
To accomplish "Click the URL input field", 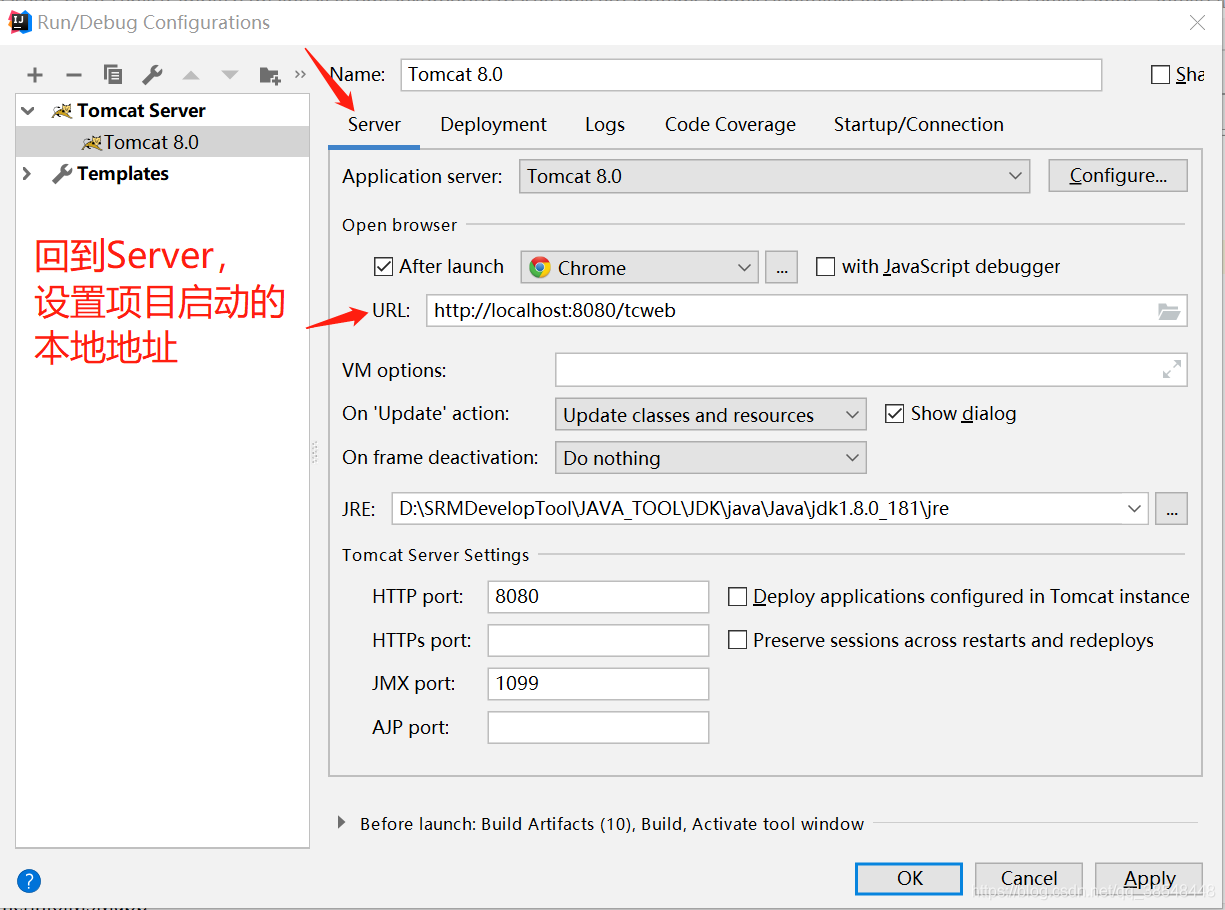I will 806,311.
